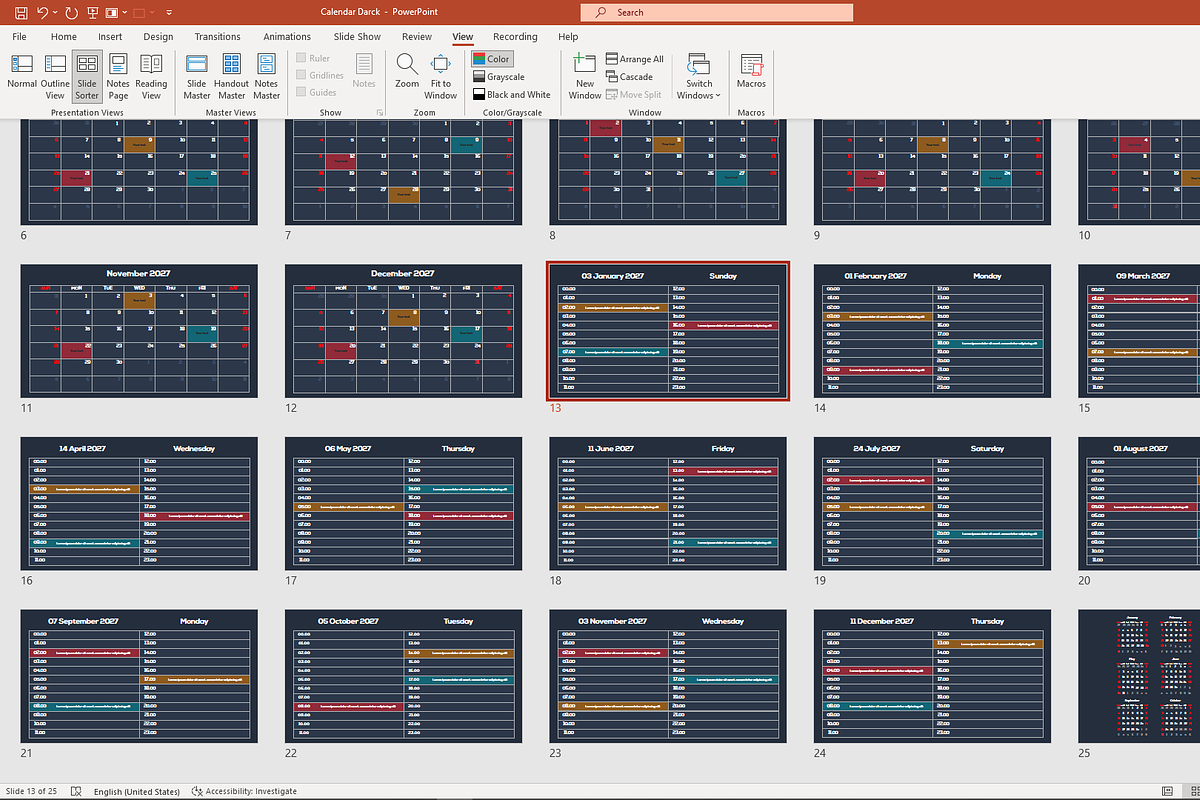
Task: Switch to the Review tab
Action: 417,37
